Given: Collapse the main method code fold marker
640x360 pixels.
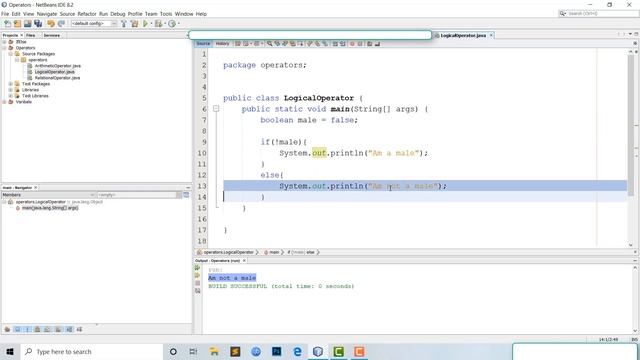Looking at the screenshot, I should tap(216, 109).
